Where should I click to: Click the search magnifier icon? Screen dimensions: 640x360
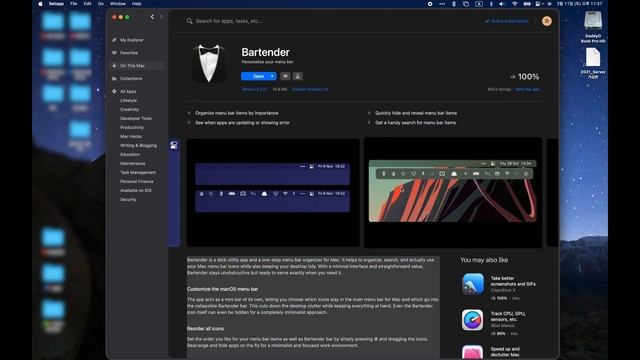pos(189,21)
